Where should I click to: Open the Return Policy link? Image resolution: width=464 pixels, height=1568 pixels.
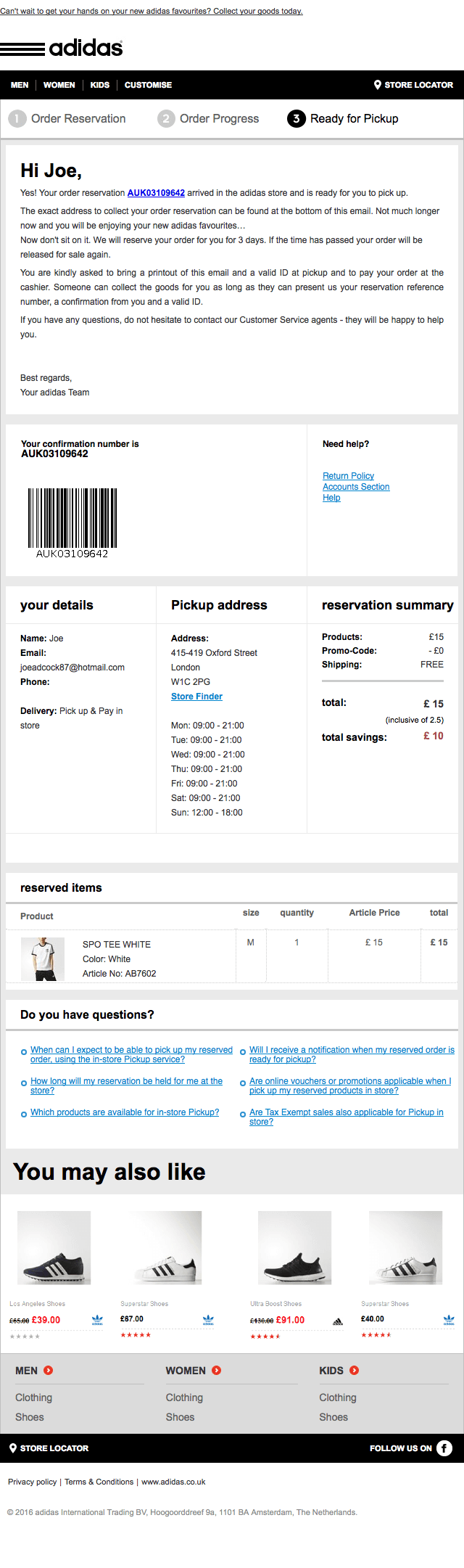point(348,476)
